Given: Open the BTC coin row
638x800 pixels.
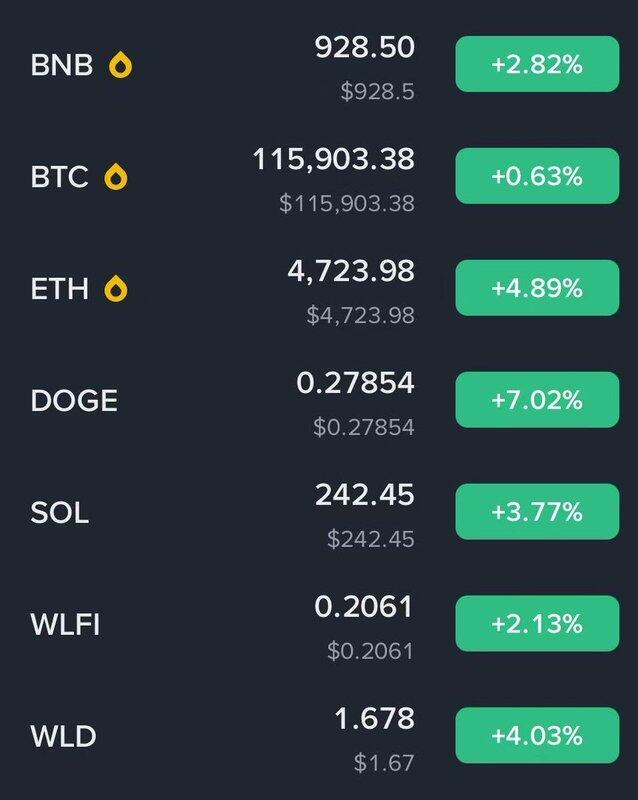Looking at the screenshot, I should [x=319, y=177].
